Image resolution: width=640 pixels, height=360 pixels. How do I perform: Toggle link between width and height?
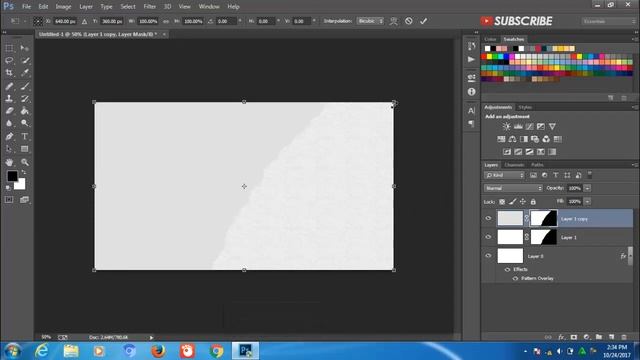coord(166,21)
